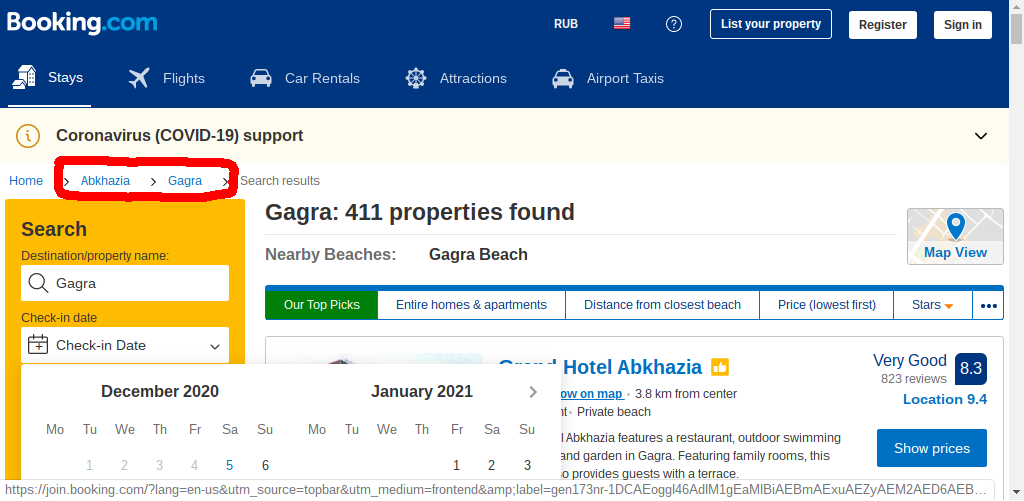Open the Stars sort dropdown

pyautogui.click(x=933, y=305)
